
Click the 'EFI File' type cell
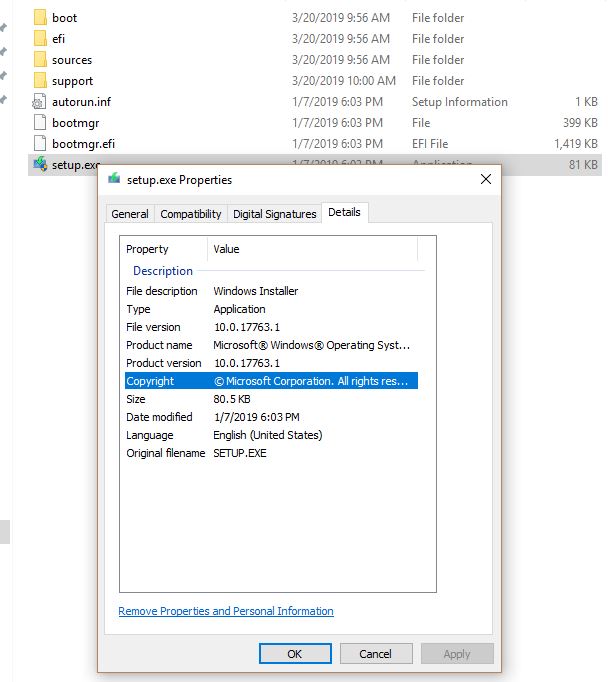[430, 144]
